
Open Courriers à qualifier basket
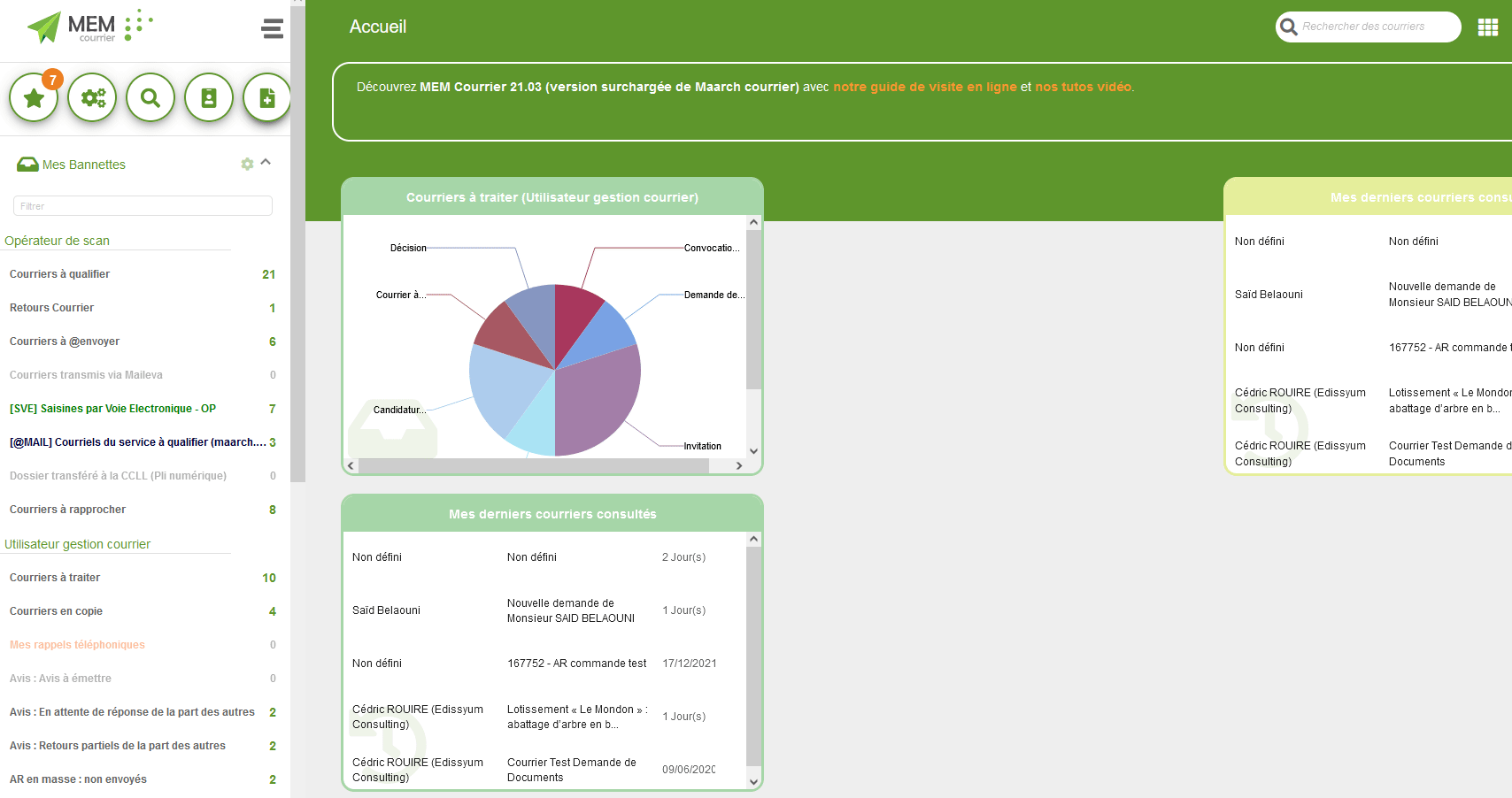(x=60, y=274)
